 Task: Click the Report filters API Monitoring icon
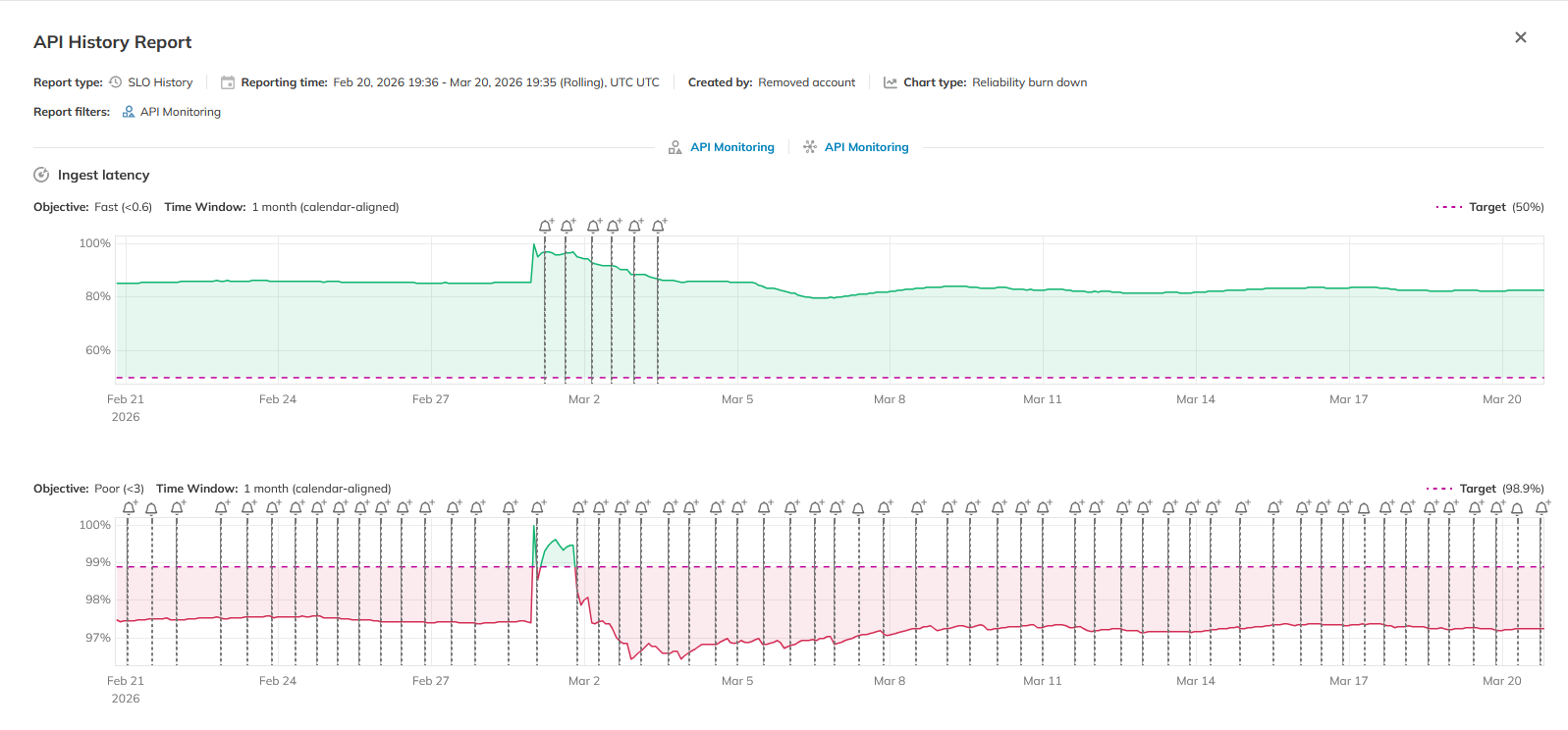[129, 112]
